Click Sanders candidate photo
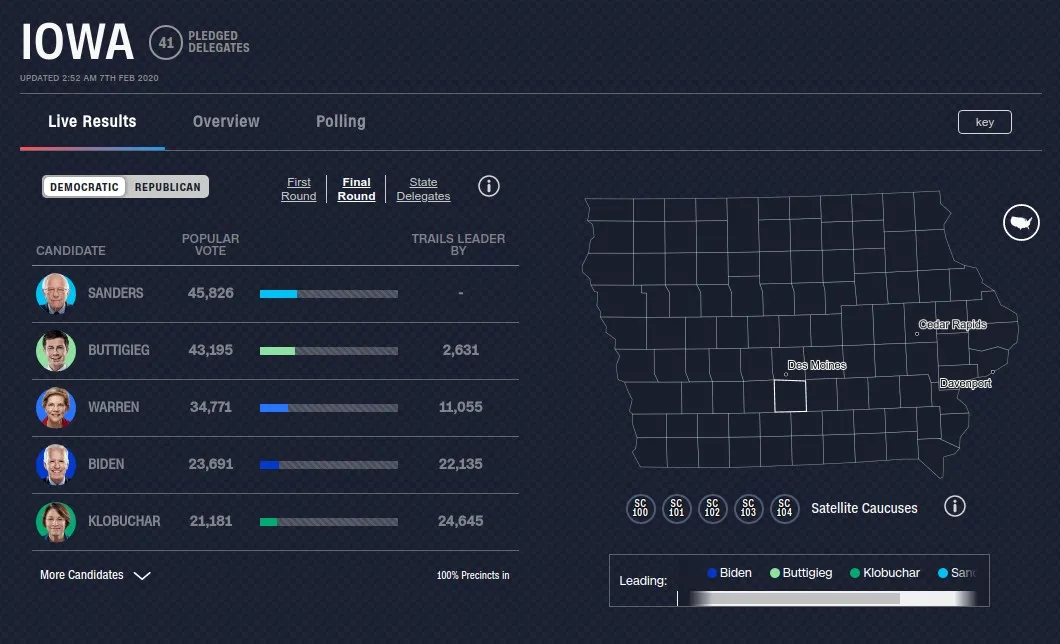This screenshot has width=1060, height=644. pos(56,293)
